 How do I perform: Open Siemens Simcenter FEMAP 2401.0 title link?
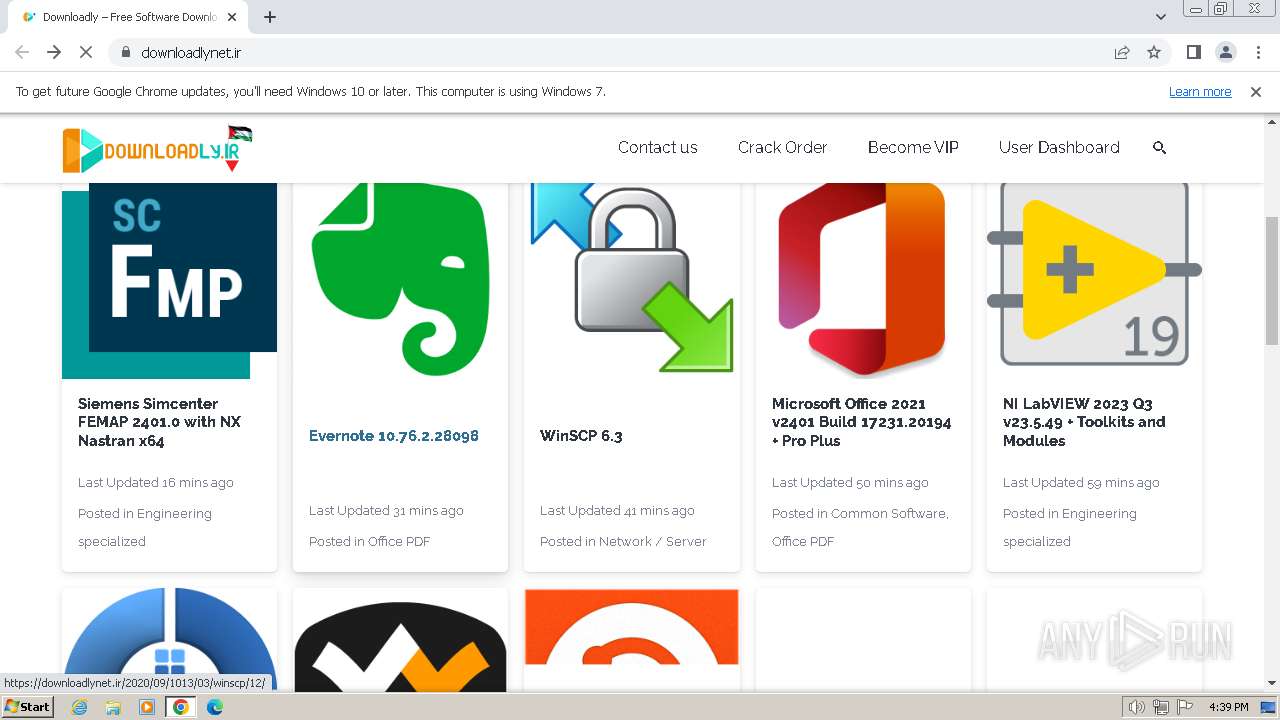click(160, 422)
